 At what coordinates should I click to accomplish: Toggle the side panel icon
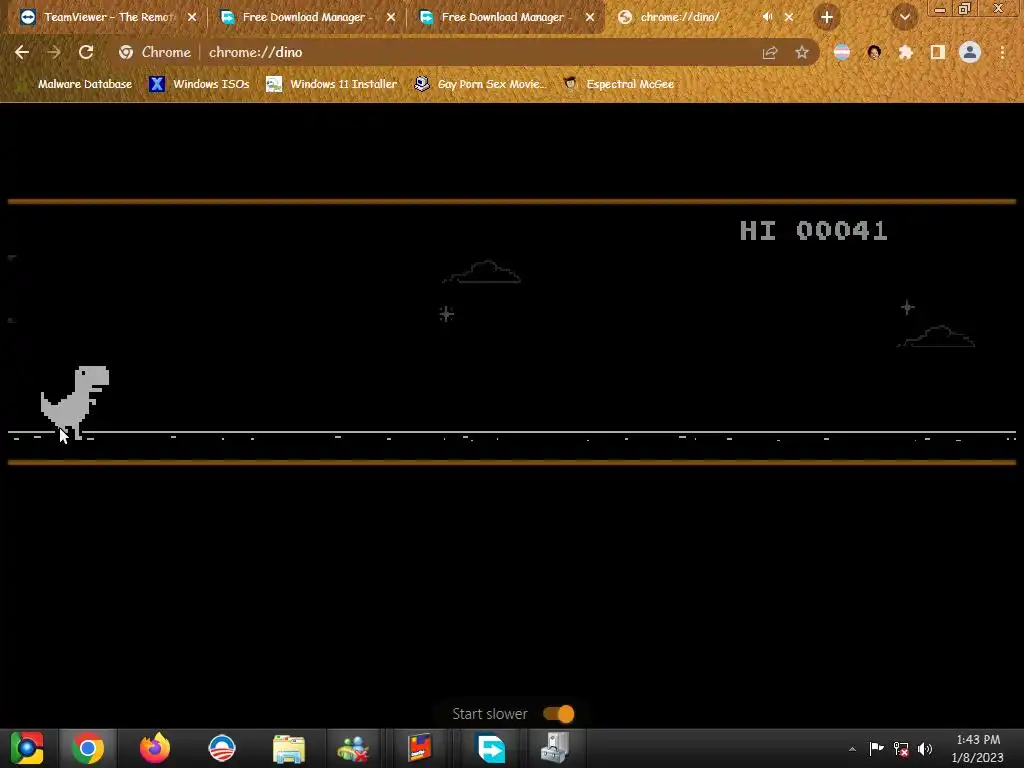[938, 52]
